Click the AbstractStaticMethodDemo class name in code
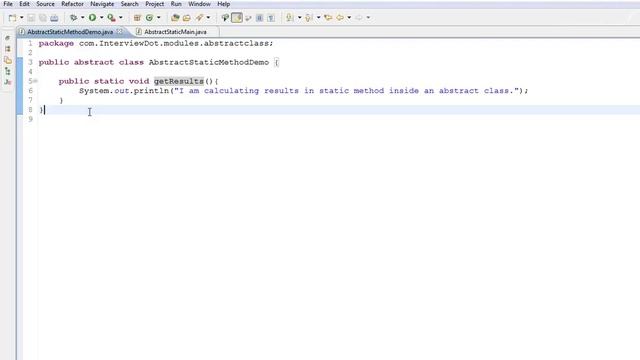Image resolution: width=640 pixels, height=360 pixels. click(209, 62)
